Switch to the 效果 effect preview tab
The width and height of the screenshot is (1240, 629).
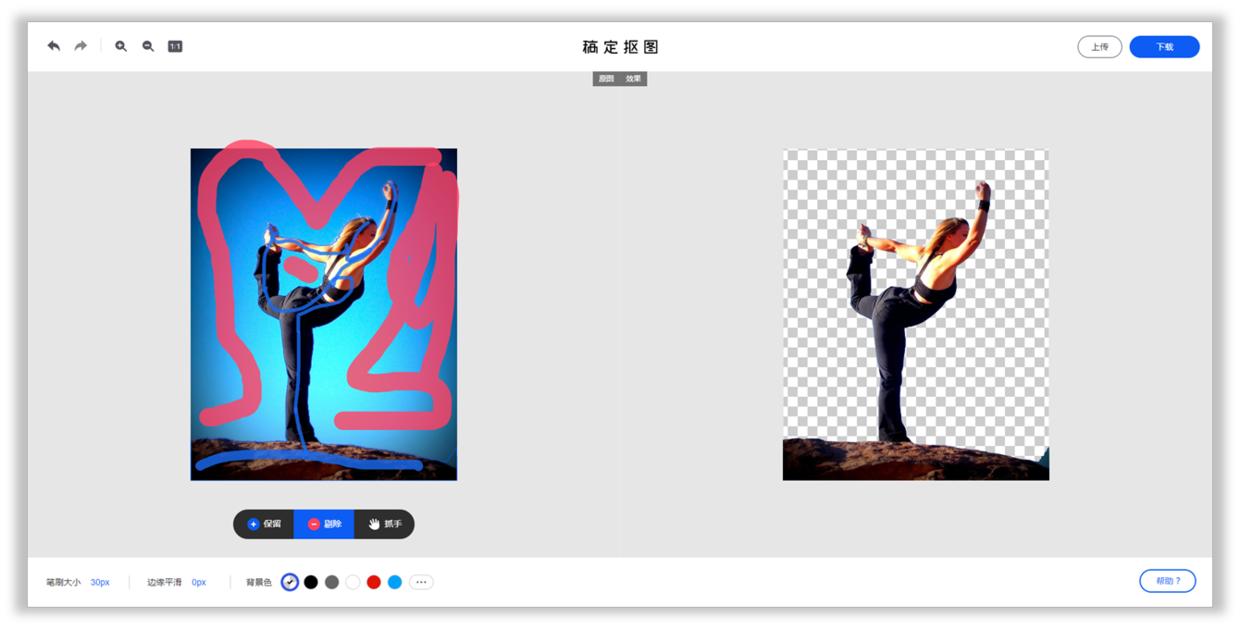[x=632, y=77]
